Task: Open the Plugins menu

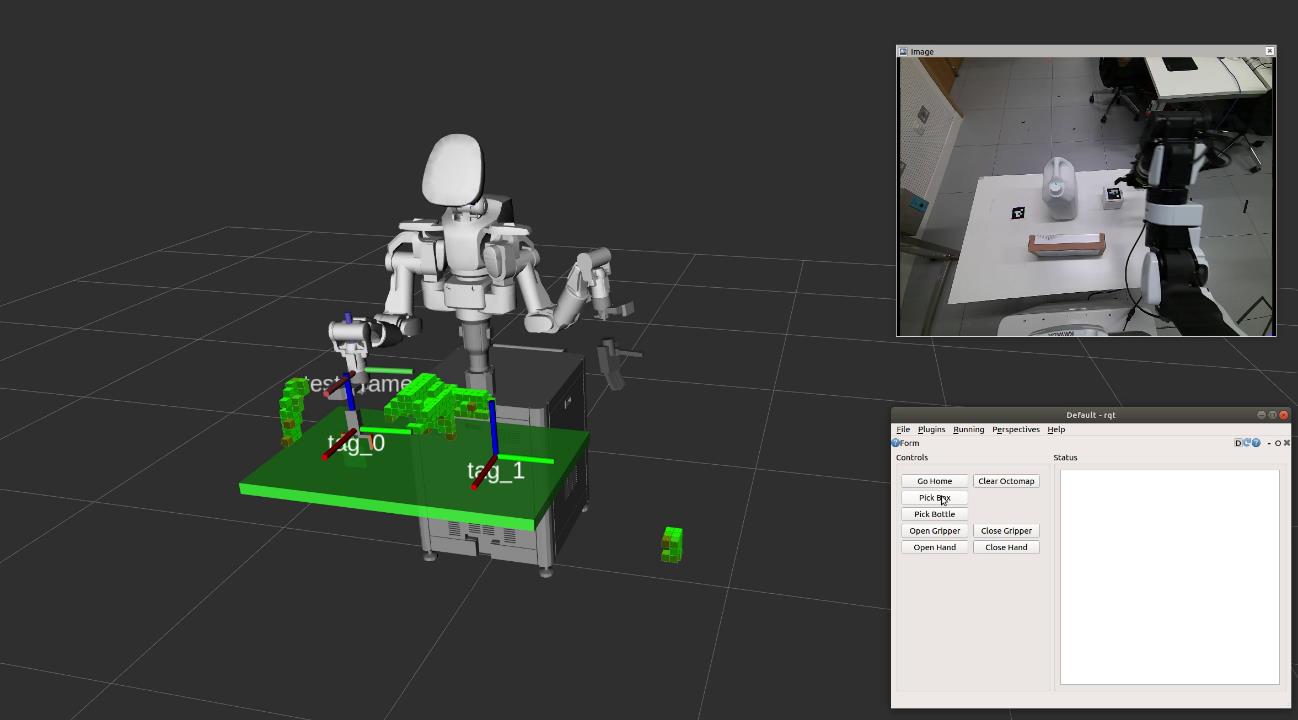Action: pos(930,429)
